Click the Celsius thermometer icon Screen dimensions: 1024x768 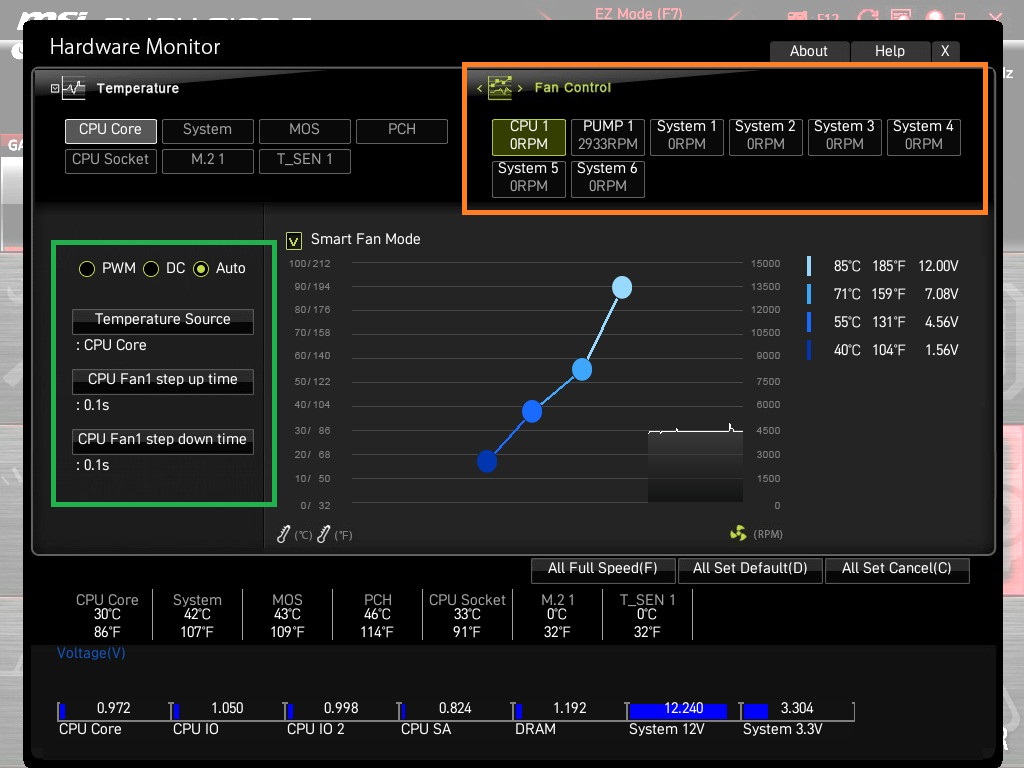(283, 534)
